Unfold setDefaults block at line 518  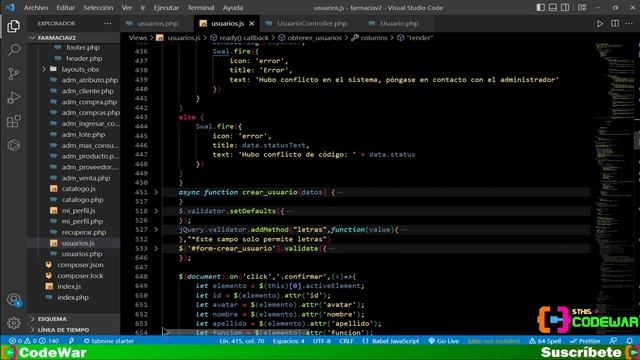(x=156, y=211)
